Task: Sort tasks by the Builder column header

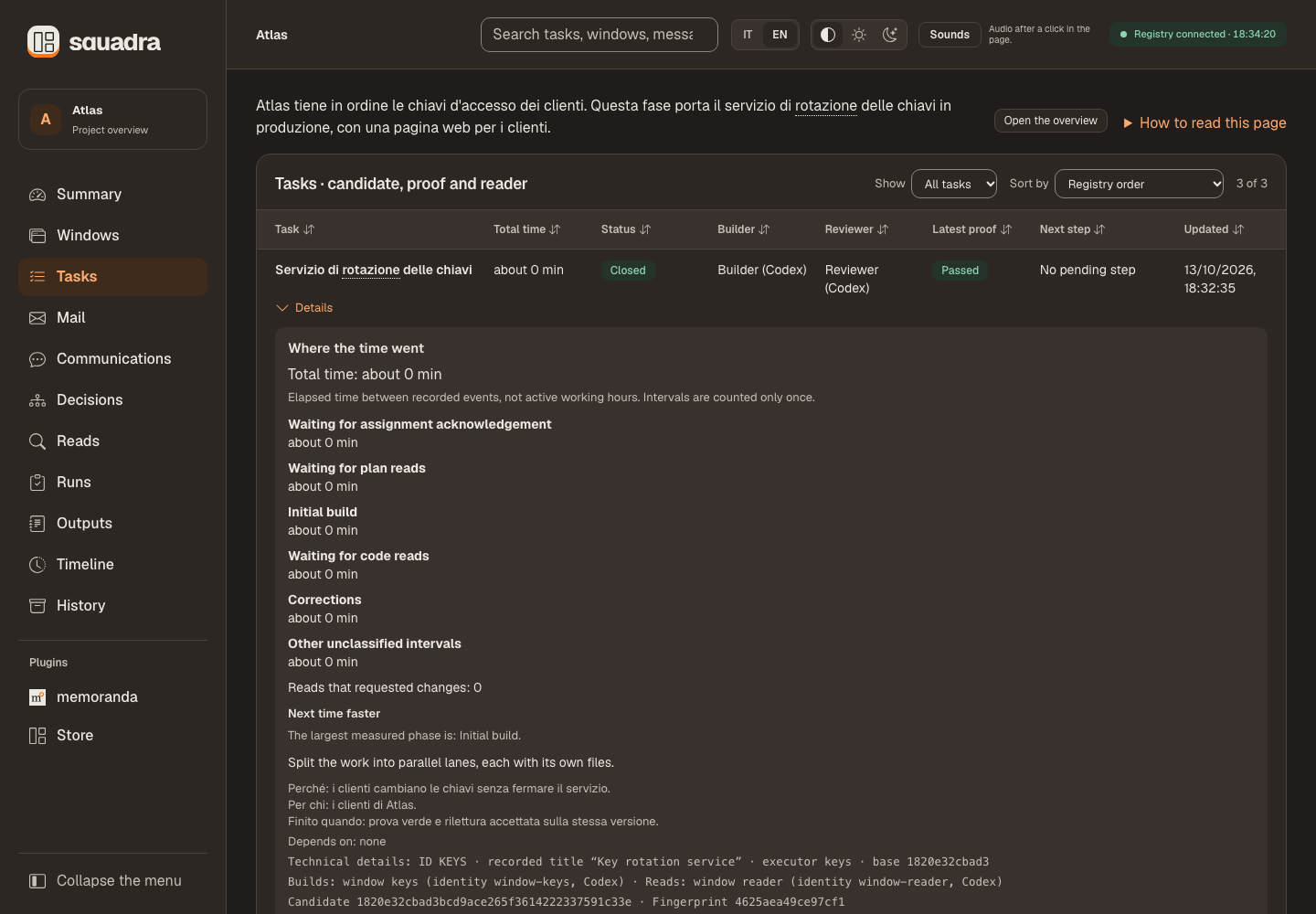Action: (744, 229)
